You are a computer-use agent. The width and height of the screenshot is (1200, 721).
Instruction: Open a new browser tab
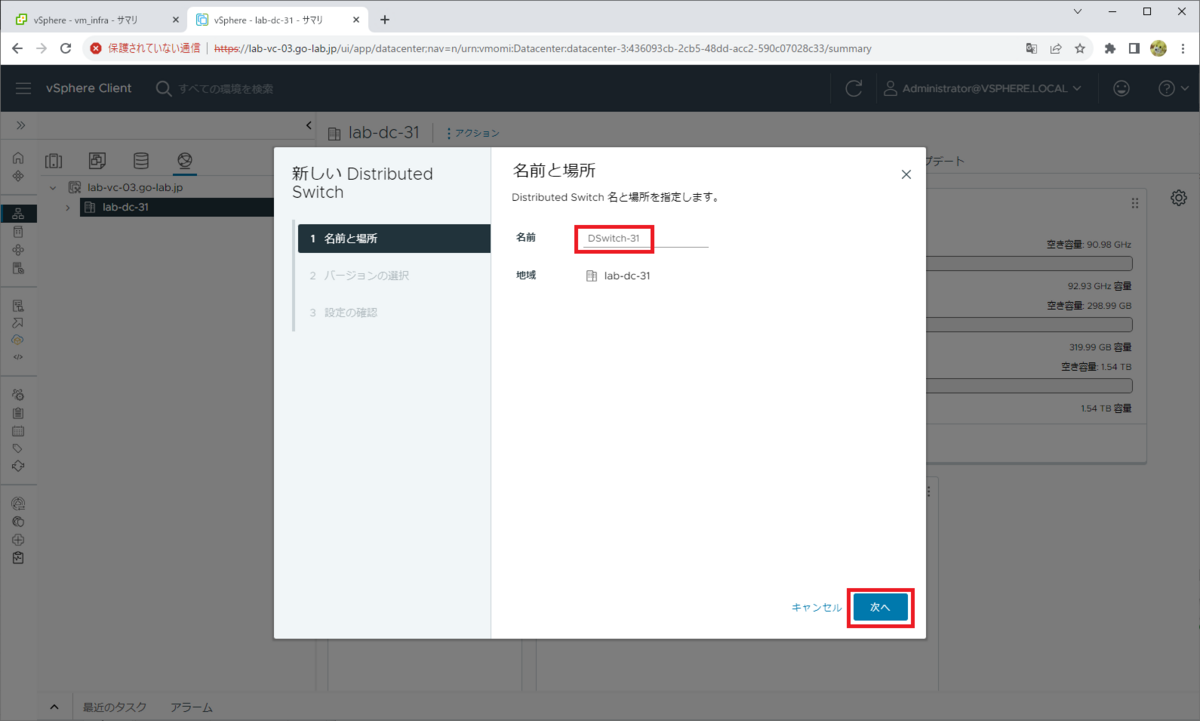coord(385,19)
